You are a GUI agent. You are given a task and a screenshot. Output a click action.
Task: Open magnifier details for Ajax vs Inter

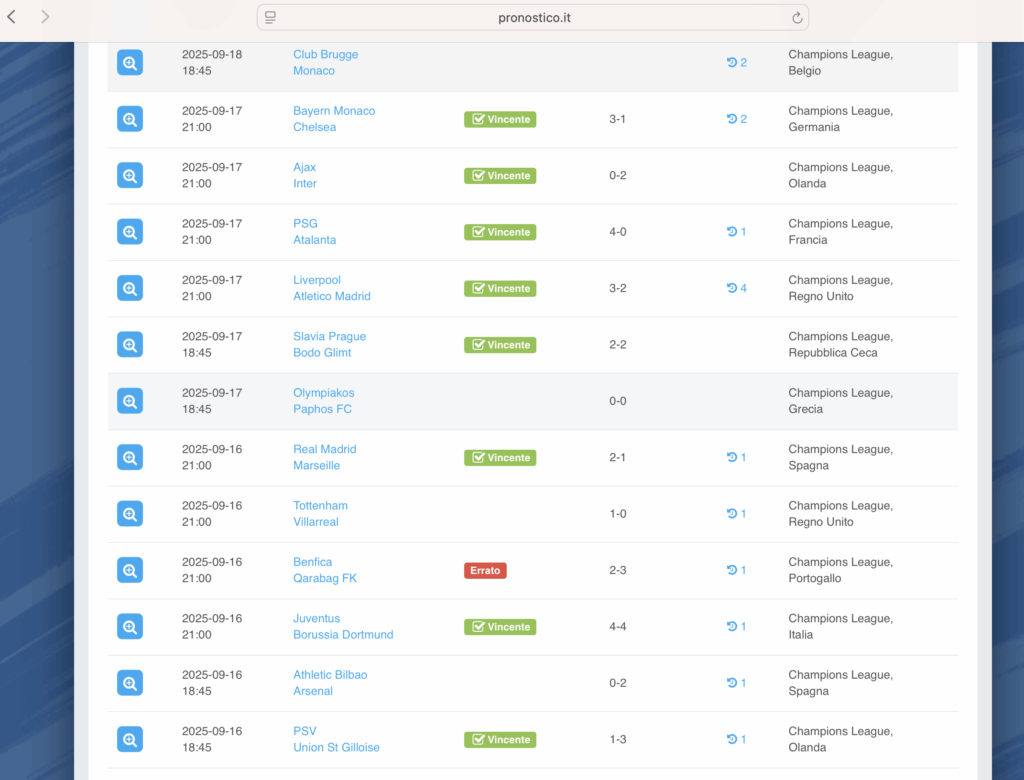(130, 175)
